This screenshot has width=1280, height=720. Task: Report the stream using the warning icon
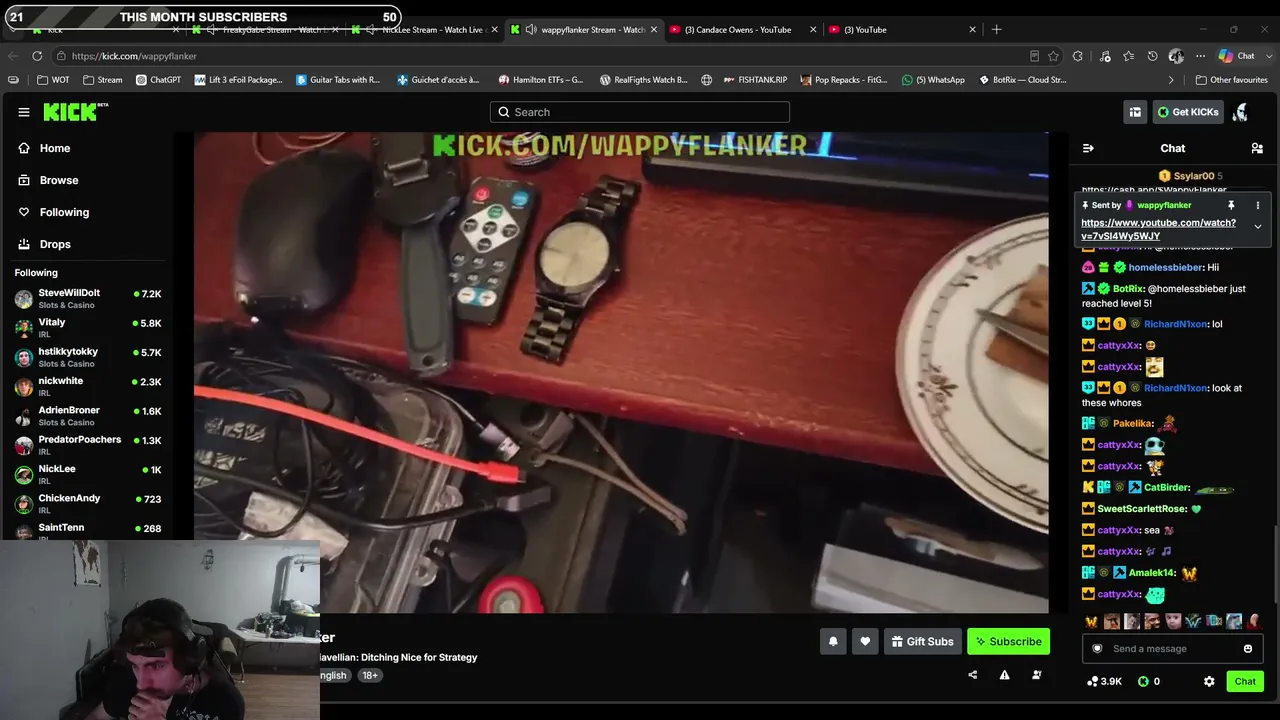click(x=1004, y=675)
